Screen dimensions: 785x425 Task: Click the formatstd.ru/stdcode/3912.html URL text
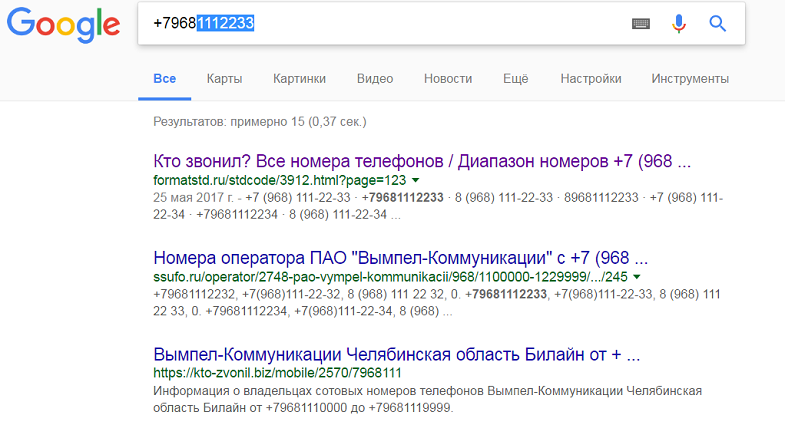point(279,180)
